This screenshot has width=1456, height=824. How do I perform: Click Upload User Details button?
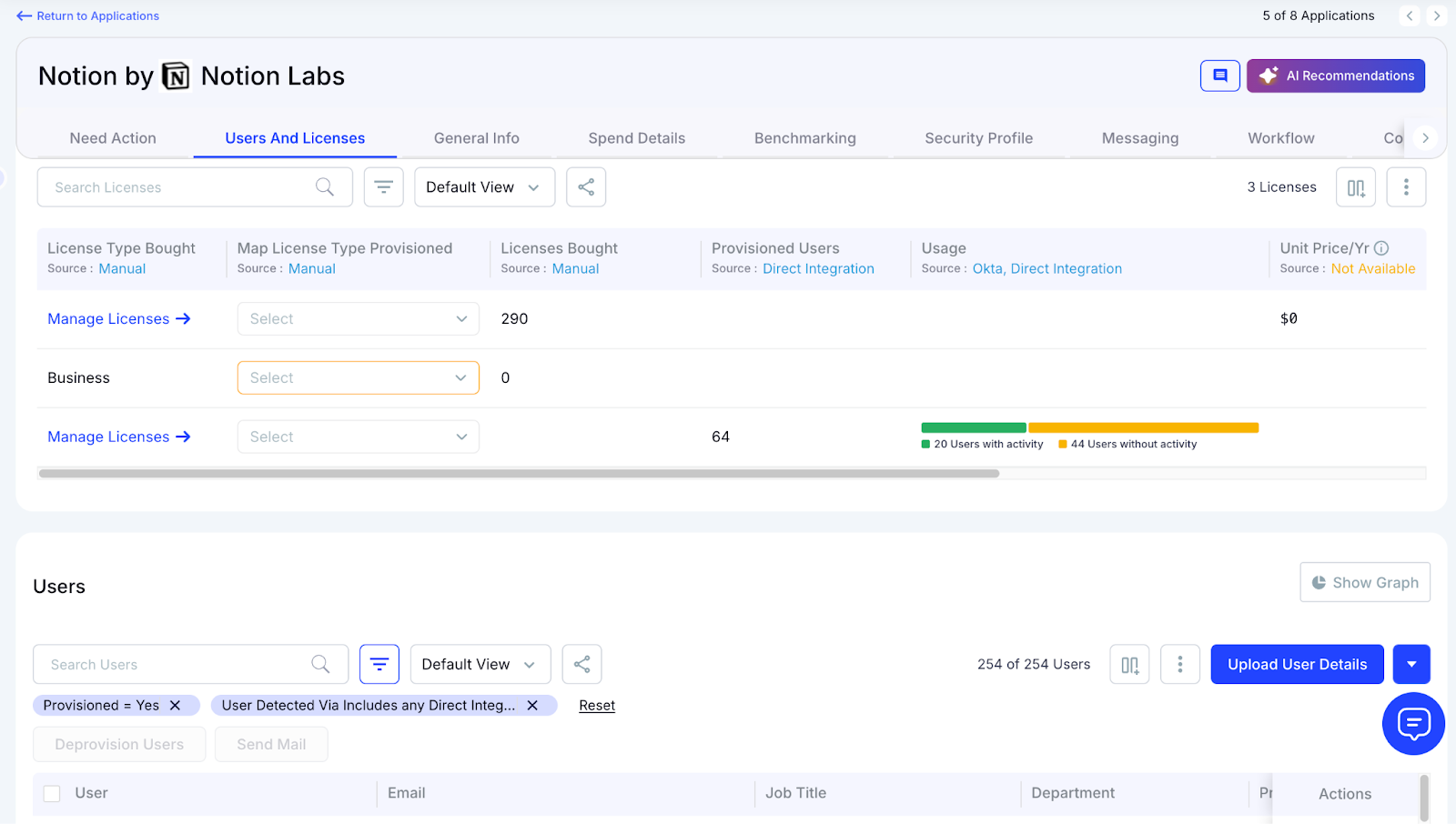pos(1298,665)
